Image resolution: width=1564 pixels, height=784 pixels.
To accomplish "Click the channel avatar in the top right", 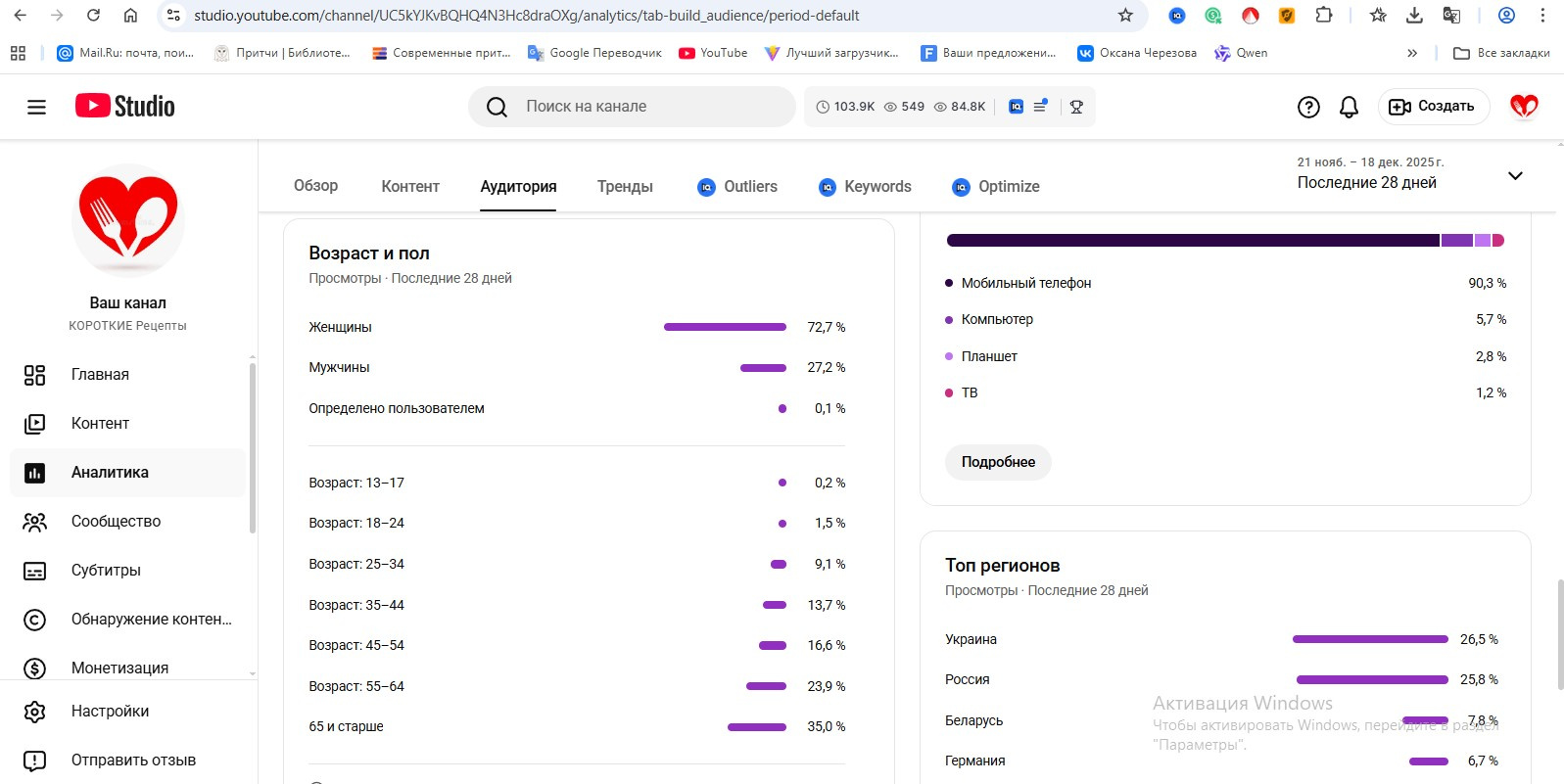I will pyautogui.click(x=1524, y=107).
